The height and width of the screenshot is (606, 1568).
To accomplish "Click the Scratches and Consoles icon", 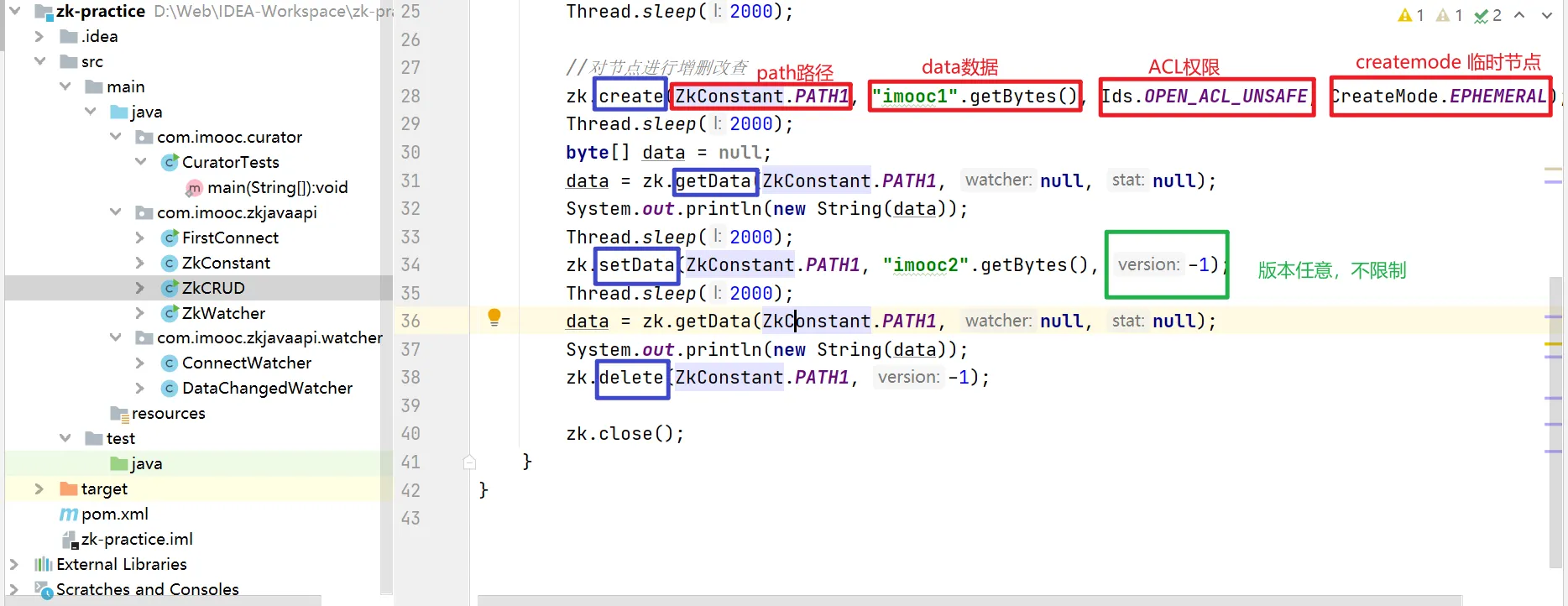I will click(44, 590).
